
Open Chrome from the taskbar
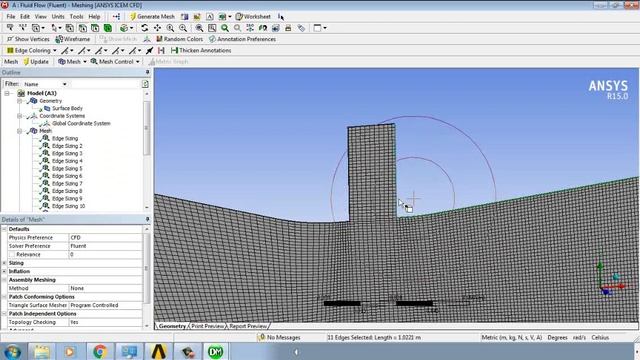click(100, 351)
